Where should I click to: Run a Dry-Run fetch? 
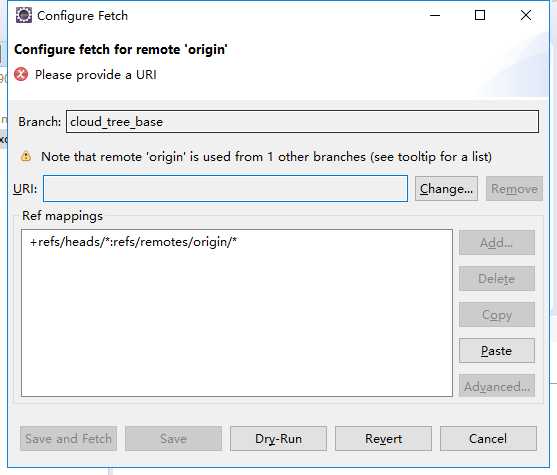(x=278, y=438)
